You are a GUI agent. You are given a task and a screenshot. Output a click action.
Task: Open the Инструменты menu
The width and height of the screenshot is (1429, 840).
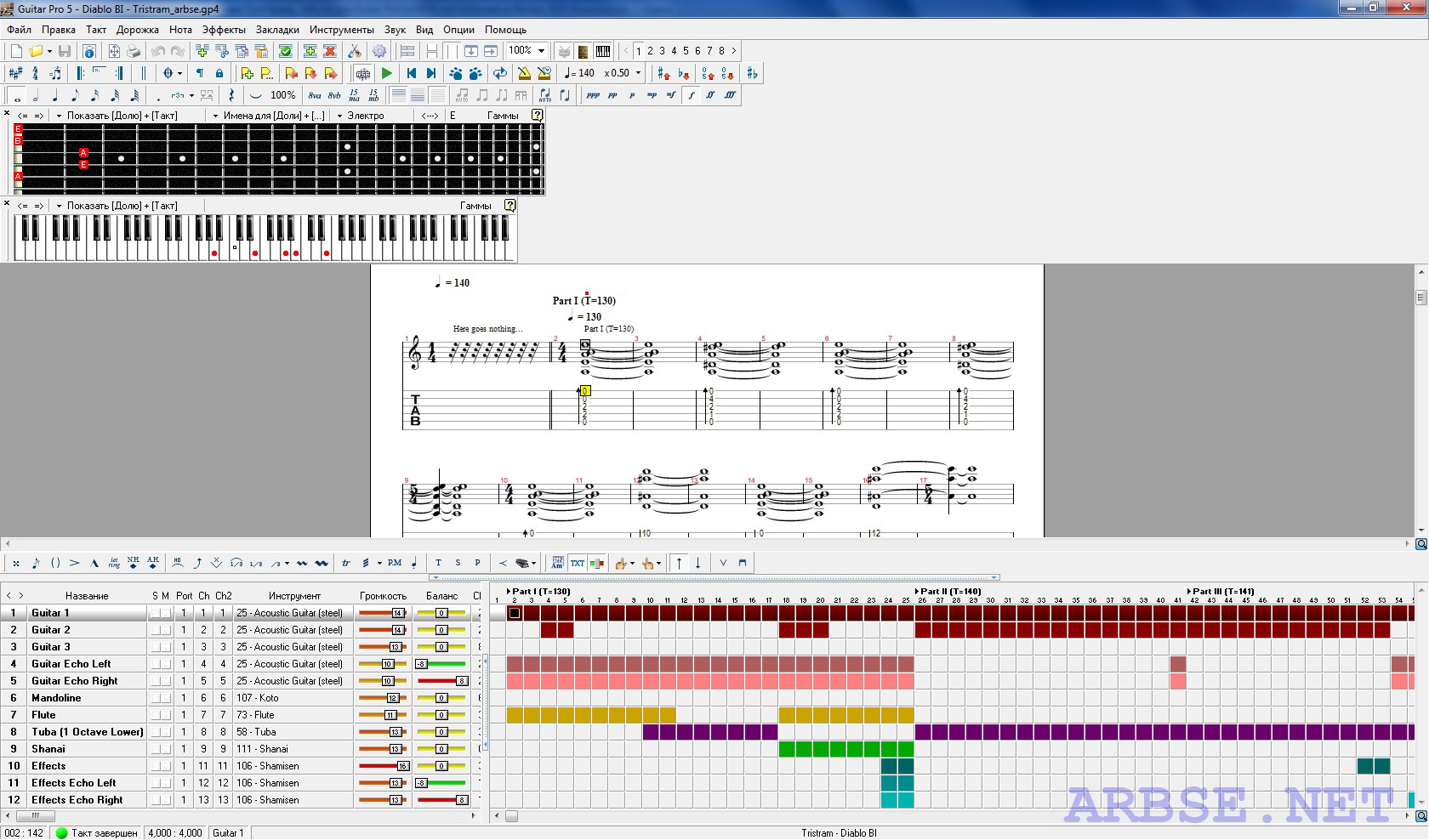pos(342,30)
